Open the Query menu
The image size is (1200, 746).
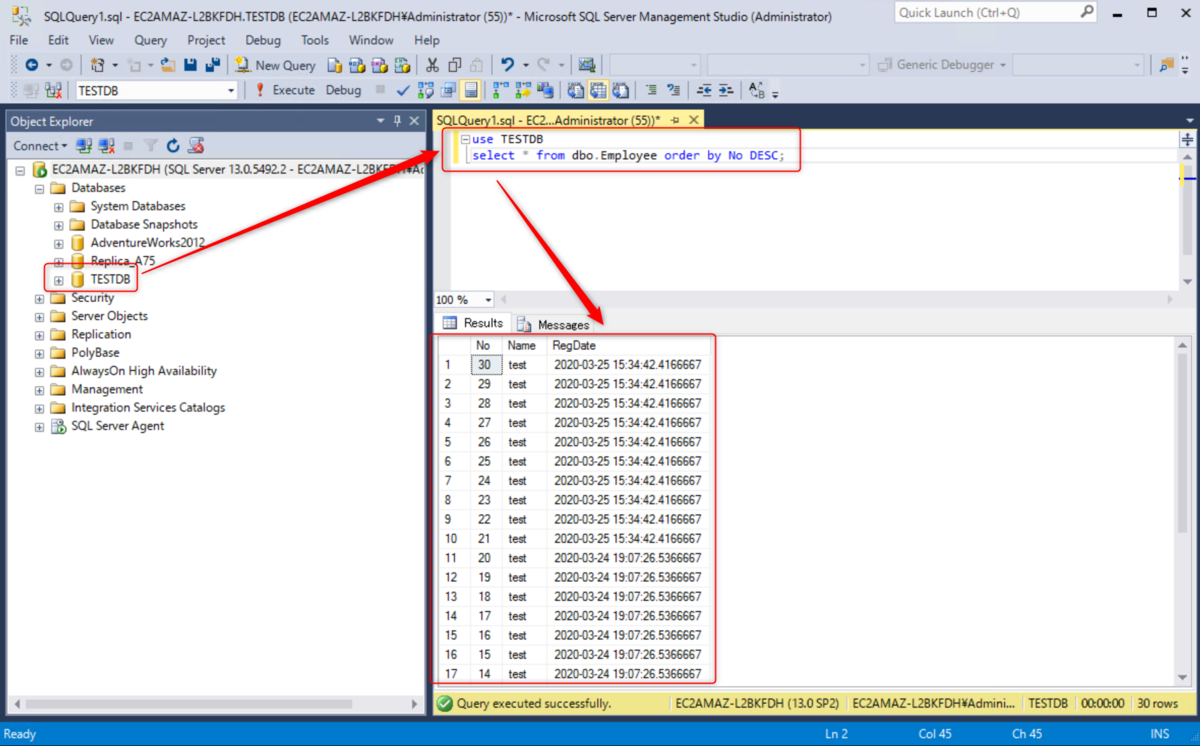click(x=150, y=40)
